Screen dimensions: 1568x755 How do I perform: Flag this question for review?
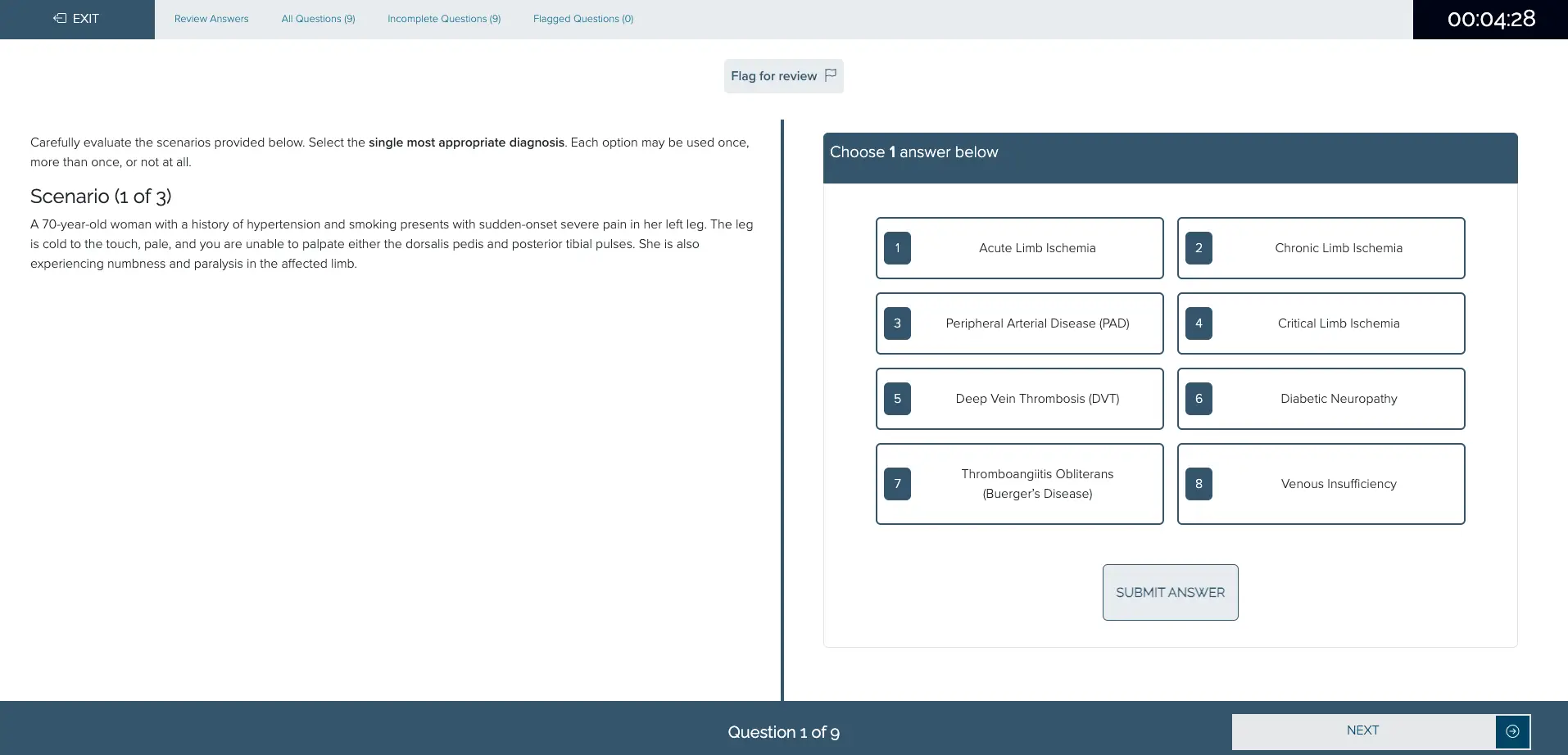click(x=783, y=76)
